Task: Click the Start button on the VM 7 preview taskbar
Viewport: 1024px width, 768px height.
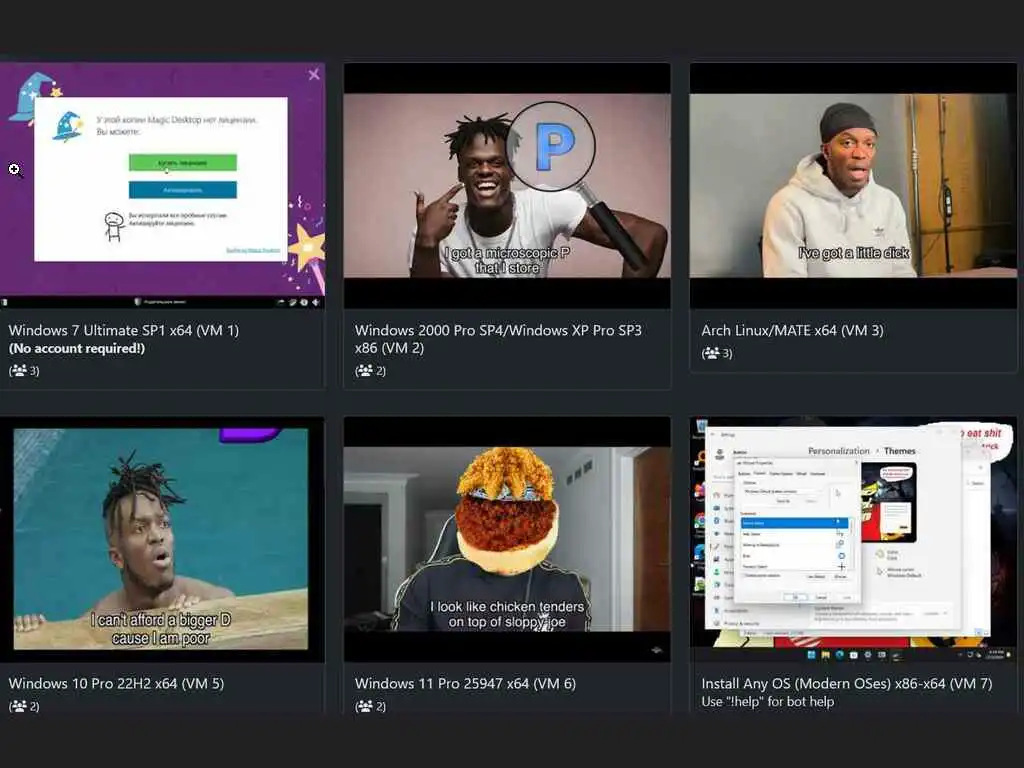Action: click(x=811, y=654)
